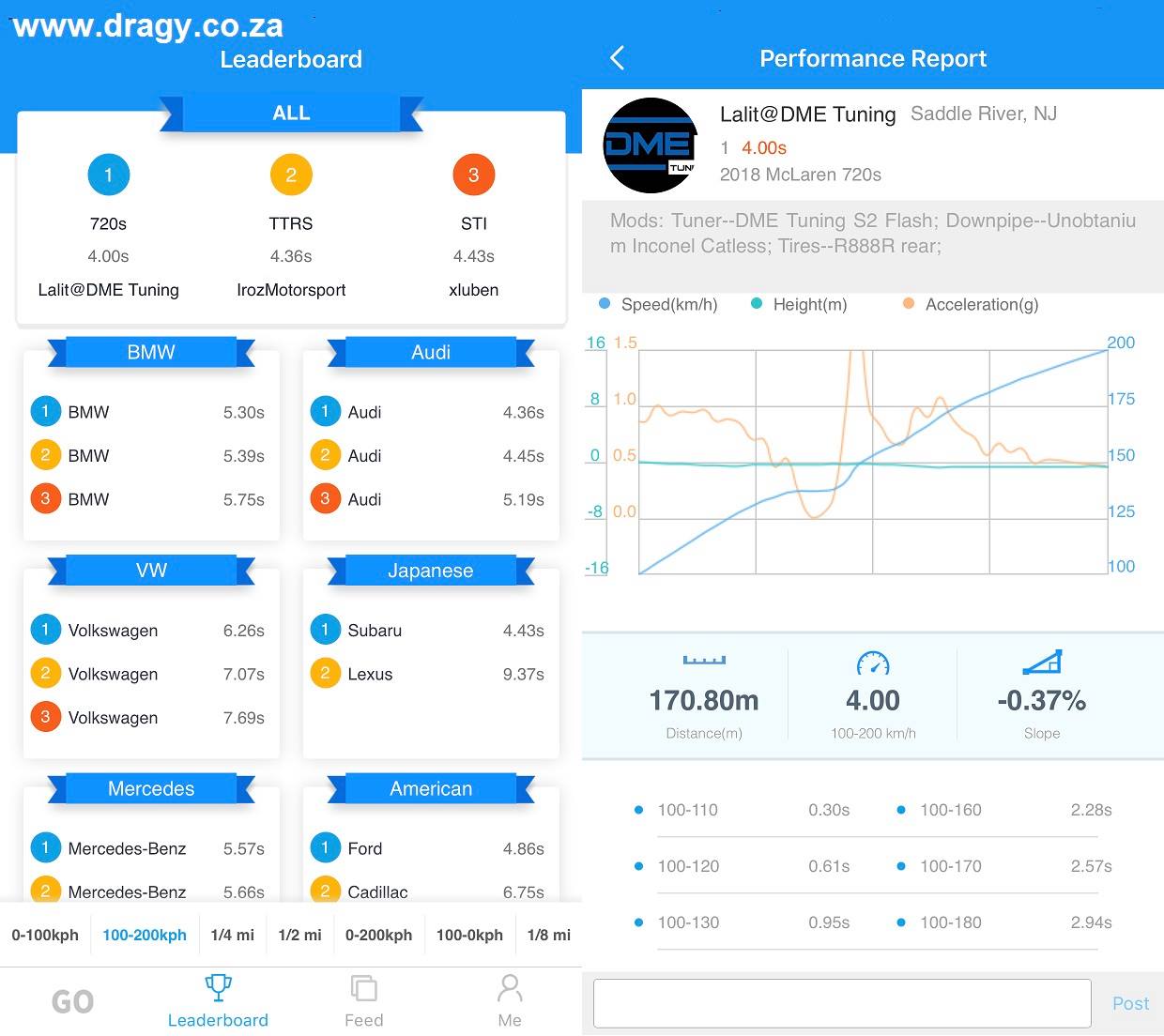
Task: Toggle the Acceleration(g) chart series
Action: tap(971, 304)
